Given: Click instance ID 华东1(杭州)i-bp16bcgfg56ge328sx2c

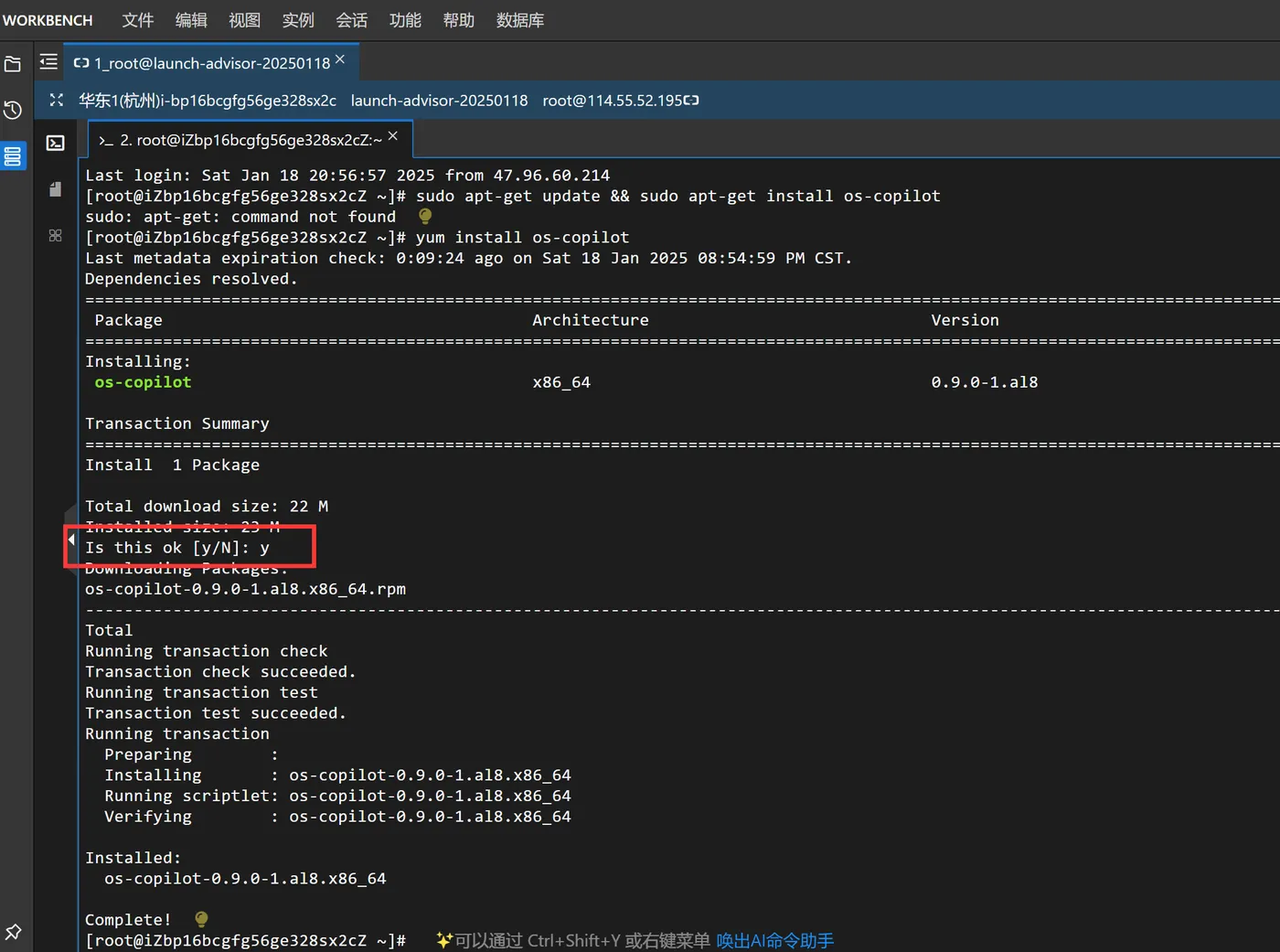Looking at the screenshot, I should coord(208,101).
